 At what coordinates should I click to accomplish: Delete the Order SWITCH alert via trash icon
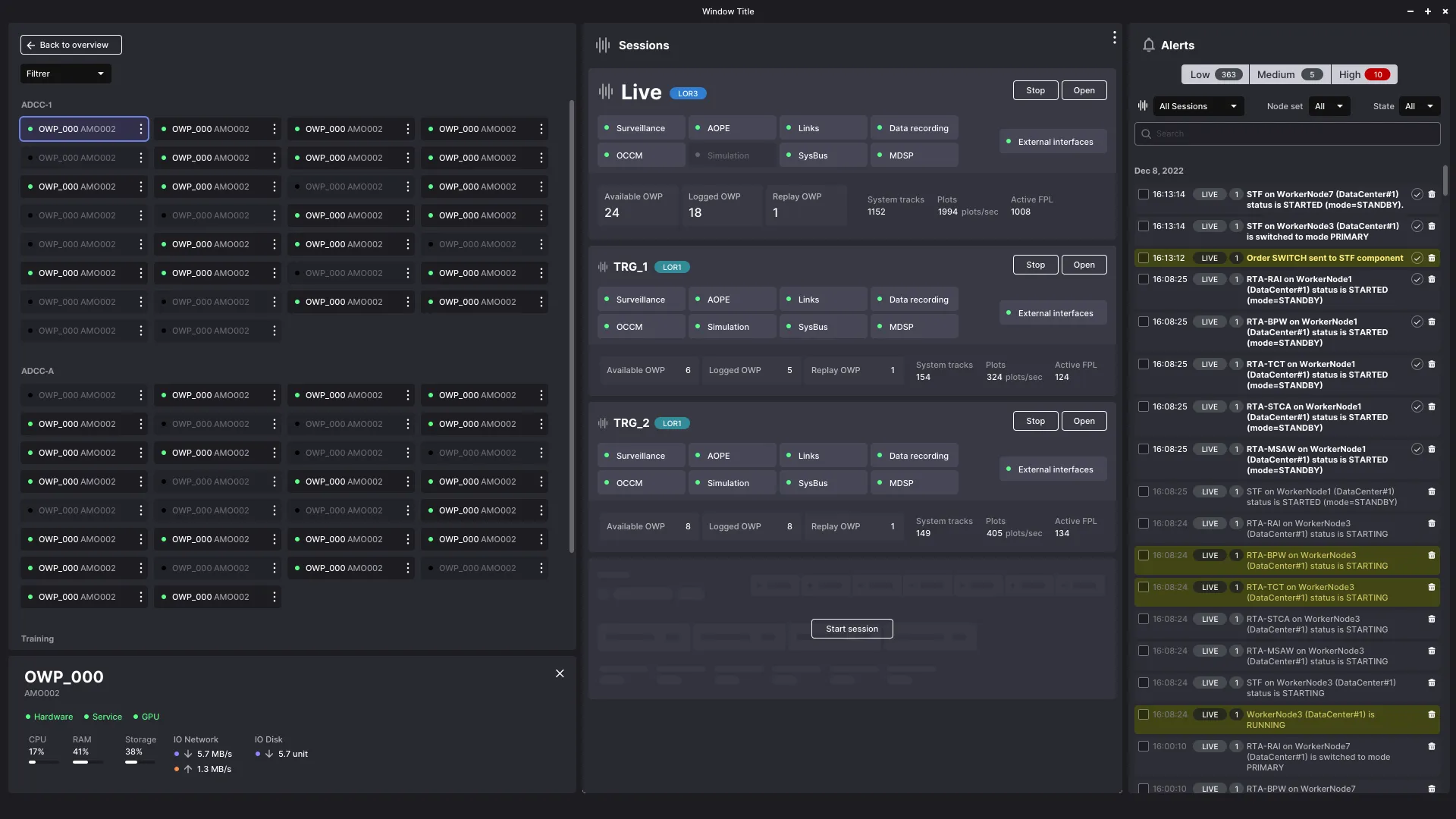pyautogui.click(x=1432, y=259)
